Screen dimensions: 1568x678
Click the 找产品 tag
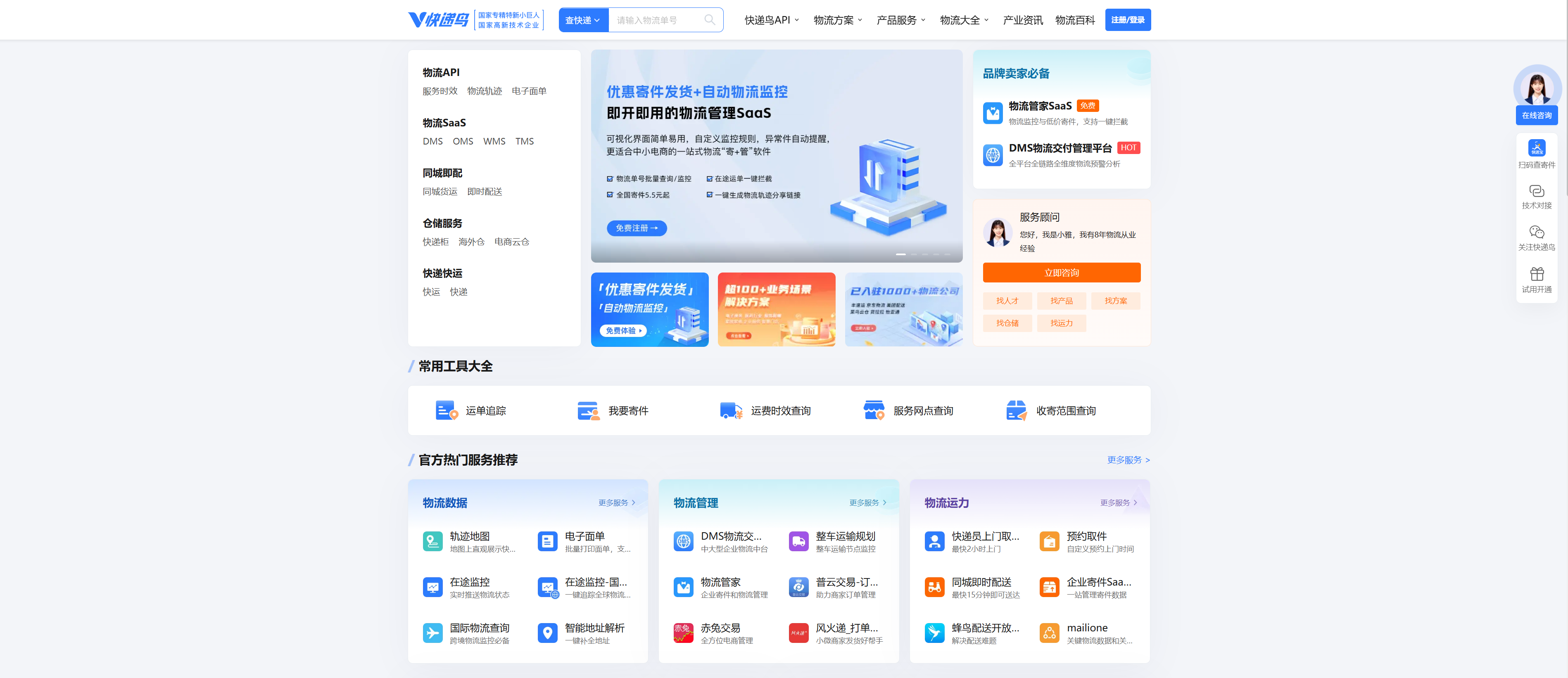1062,301
